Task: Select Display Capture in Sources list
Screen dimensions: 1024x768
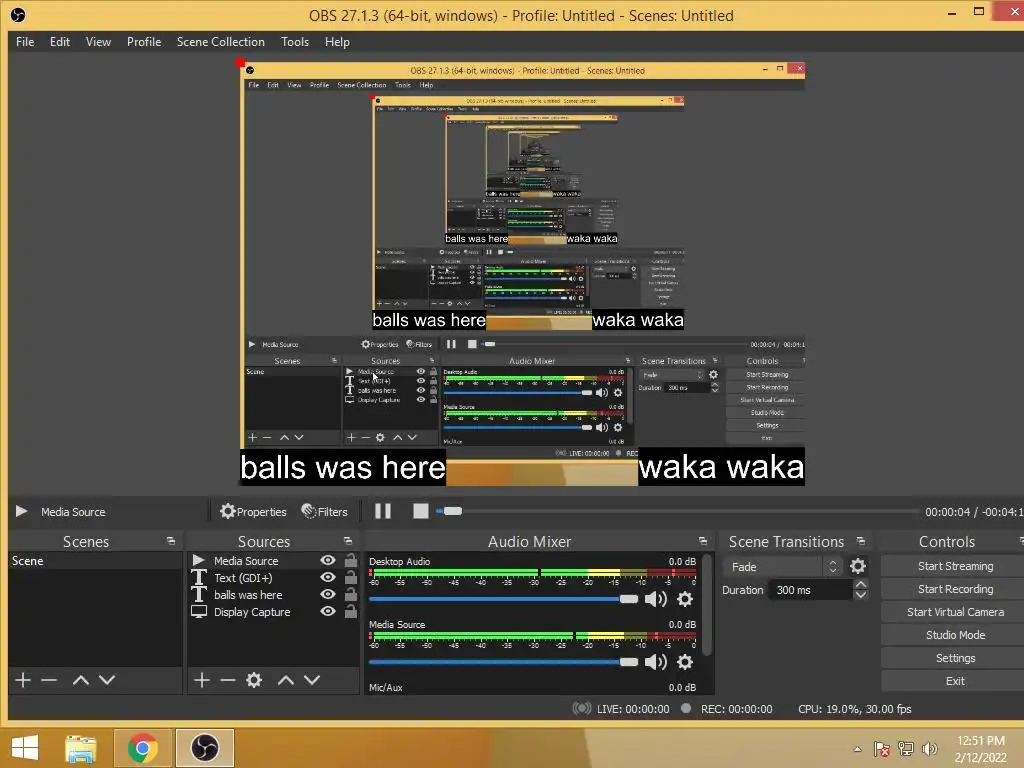Action: (252, 612)
